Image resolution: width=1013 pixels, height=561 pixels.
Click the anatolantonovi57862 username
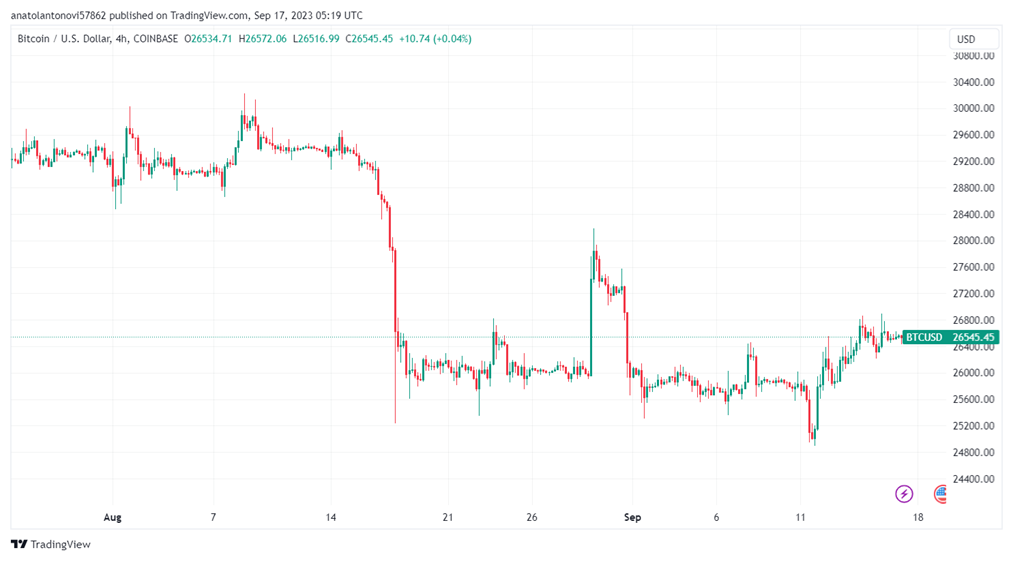[61, 15]
